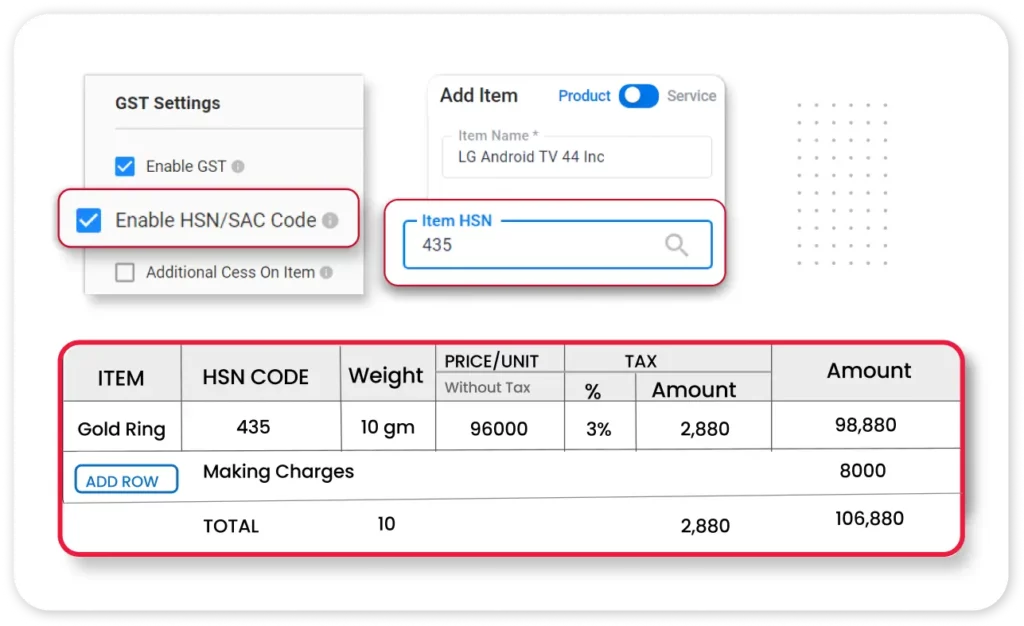Click the 106,880 total amount
The height and width of the screenshot is (626, 1024).
pyautogui.click(x=869, y=519)
